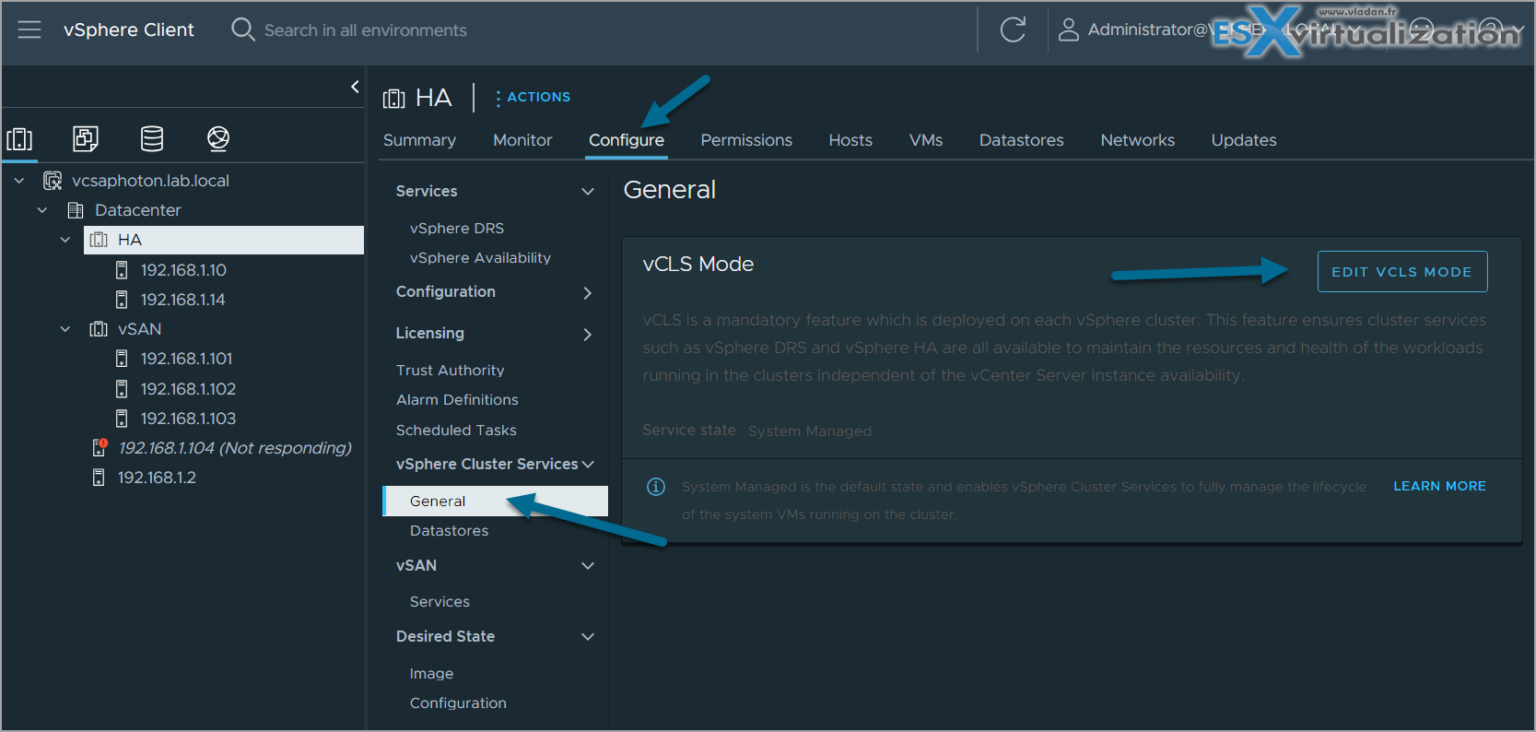Collapse the vcsaphoton.lab.local tree node
The image size is (1536, 732).
19,181
